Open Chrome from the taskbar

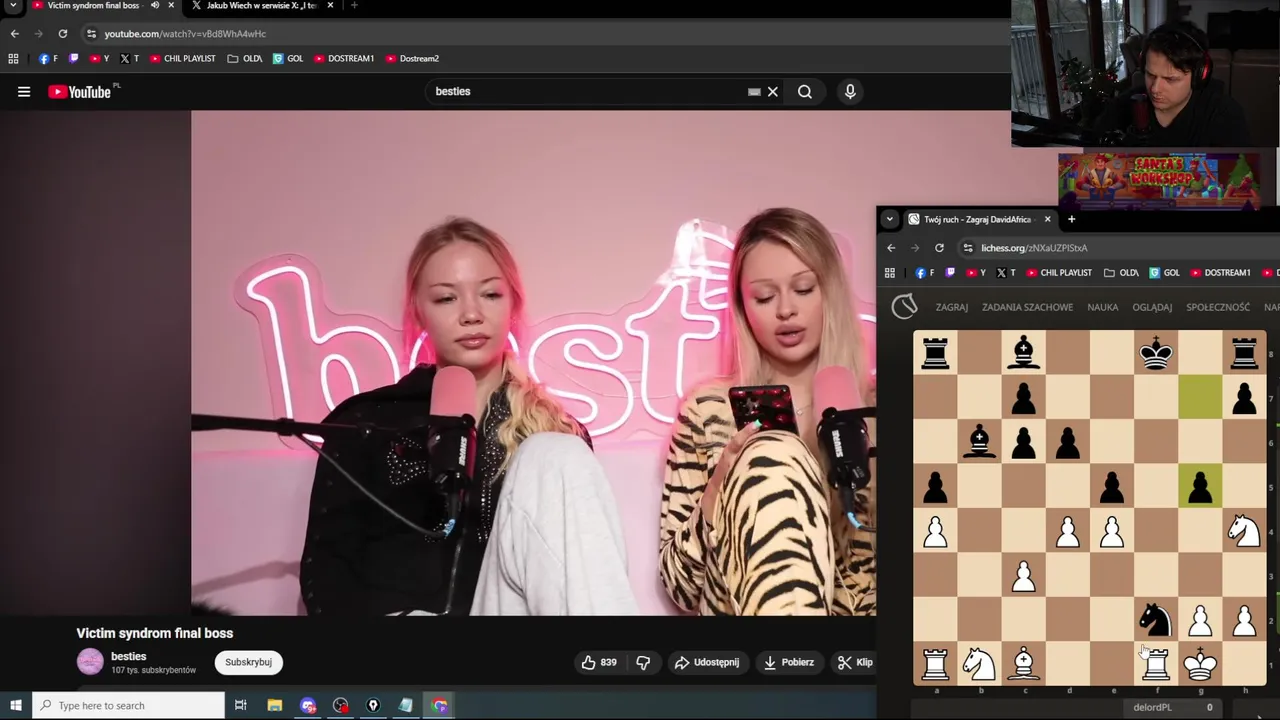(x=439, y=705)
